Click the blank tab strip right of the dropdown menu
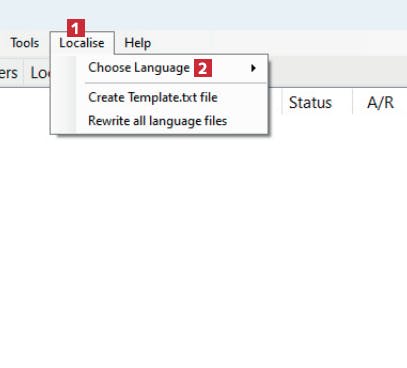 [x=337, y=72]
